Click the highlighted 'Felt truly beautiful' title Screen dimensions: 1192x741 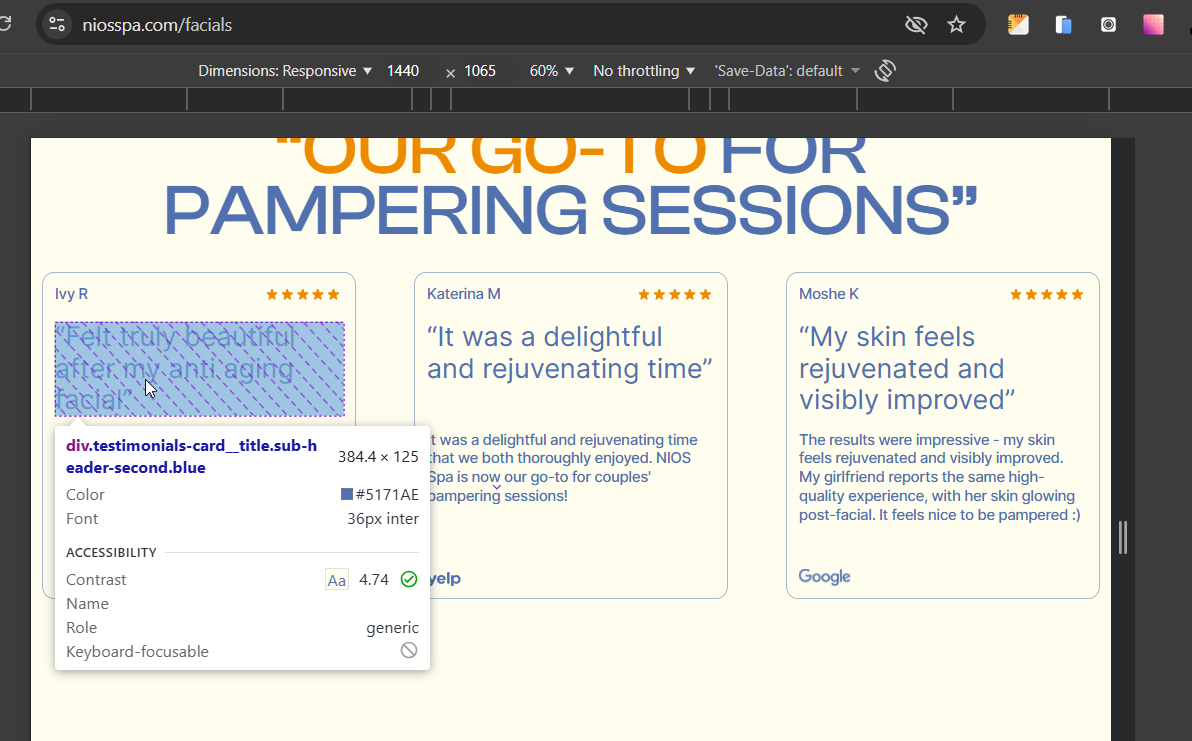pos(199,369)
